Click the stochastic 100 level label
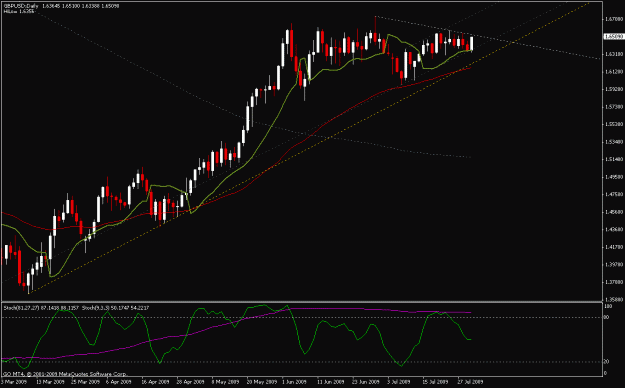Screen dimensions: 625x388 (x=608, y=306)
